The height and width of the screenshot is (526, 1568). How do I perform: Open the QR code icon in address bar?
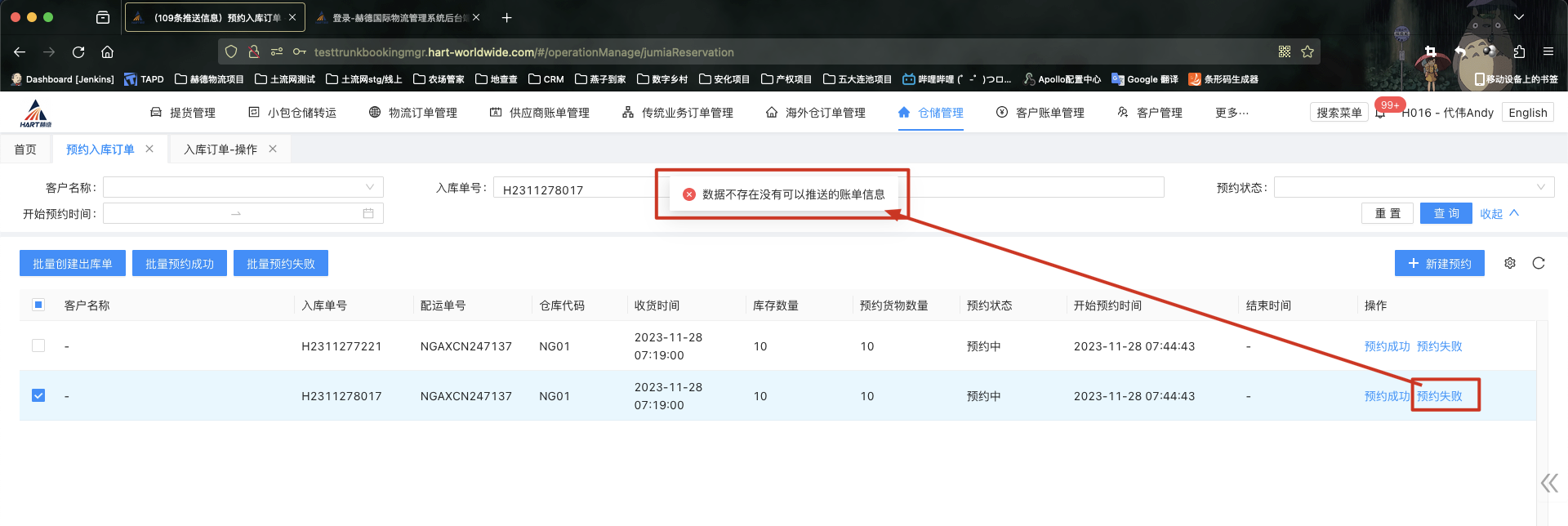pos(1285,52)
